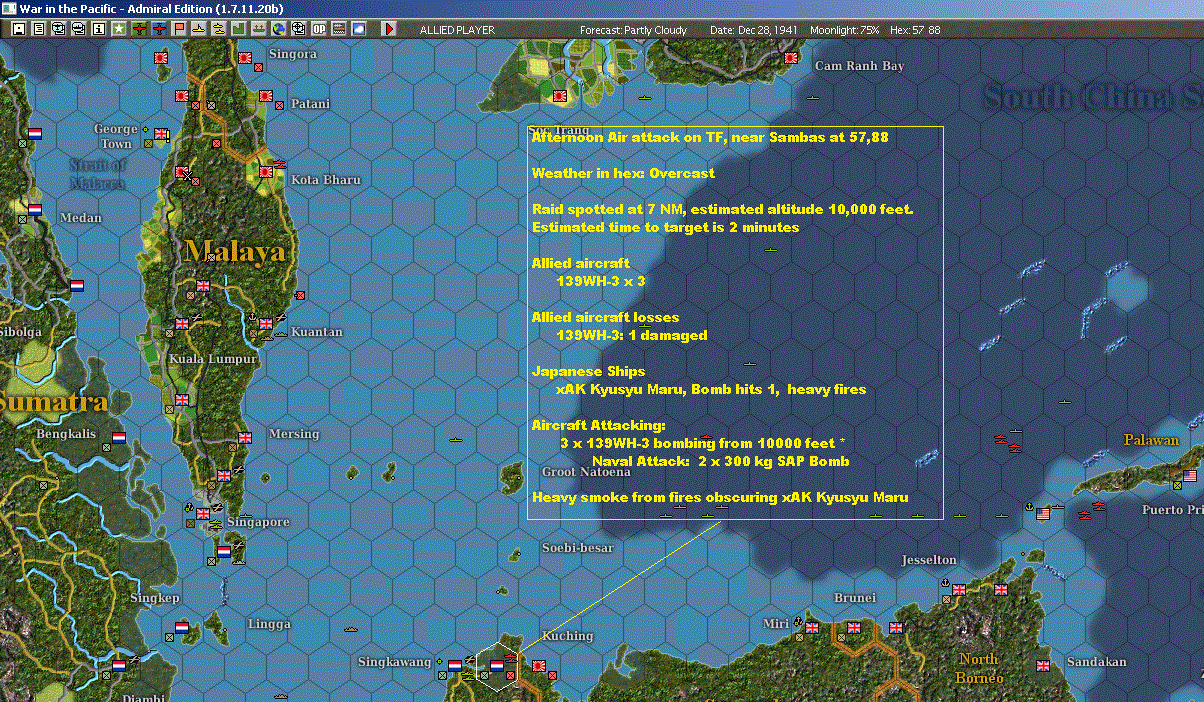Click the stacked-windows icon beside the document icon

(x=59, y=29)
